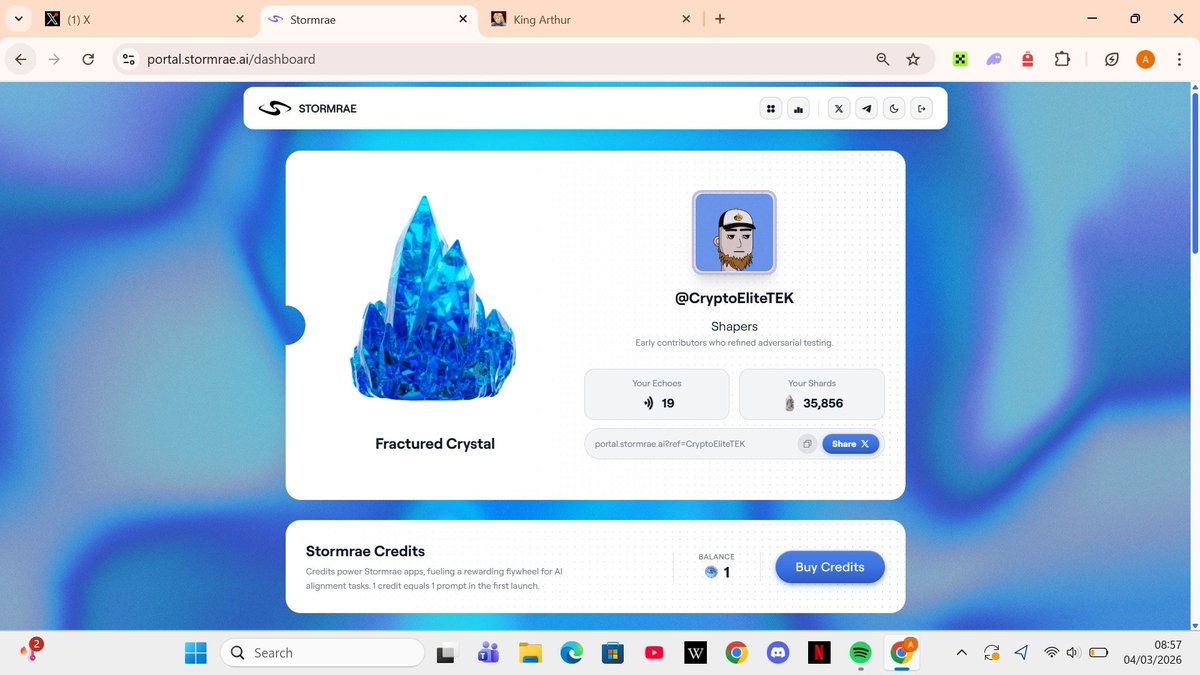Expand the tab search dropdown arrow
This screenshot has height=675, width=1200.
tap(18, 19)
